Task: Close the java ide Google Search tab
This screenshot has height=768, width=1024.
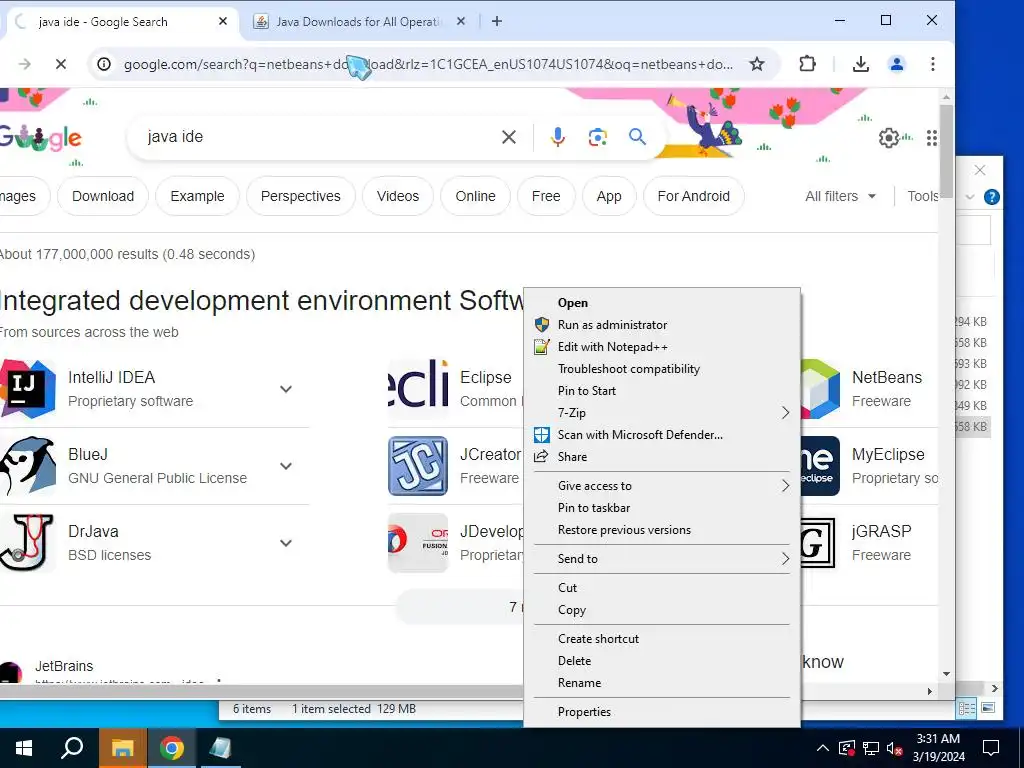Action: 223,21
